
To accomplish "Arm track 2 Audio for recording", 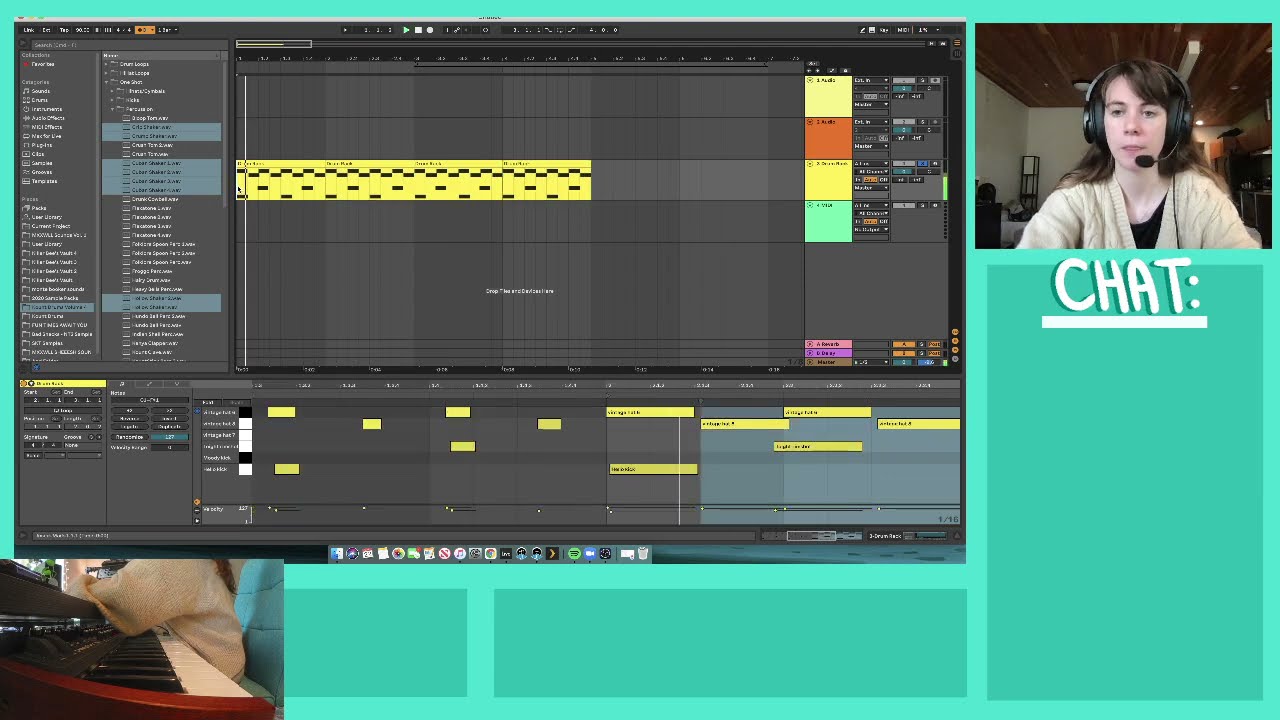I will point(935,122).
